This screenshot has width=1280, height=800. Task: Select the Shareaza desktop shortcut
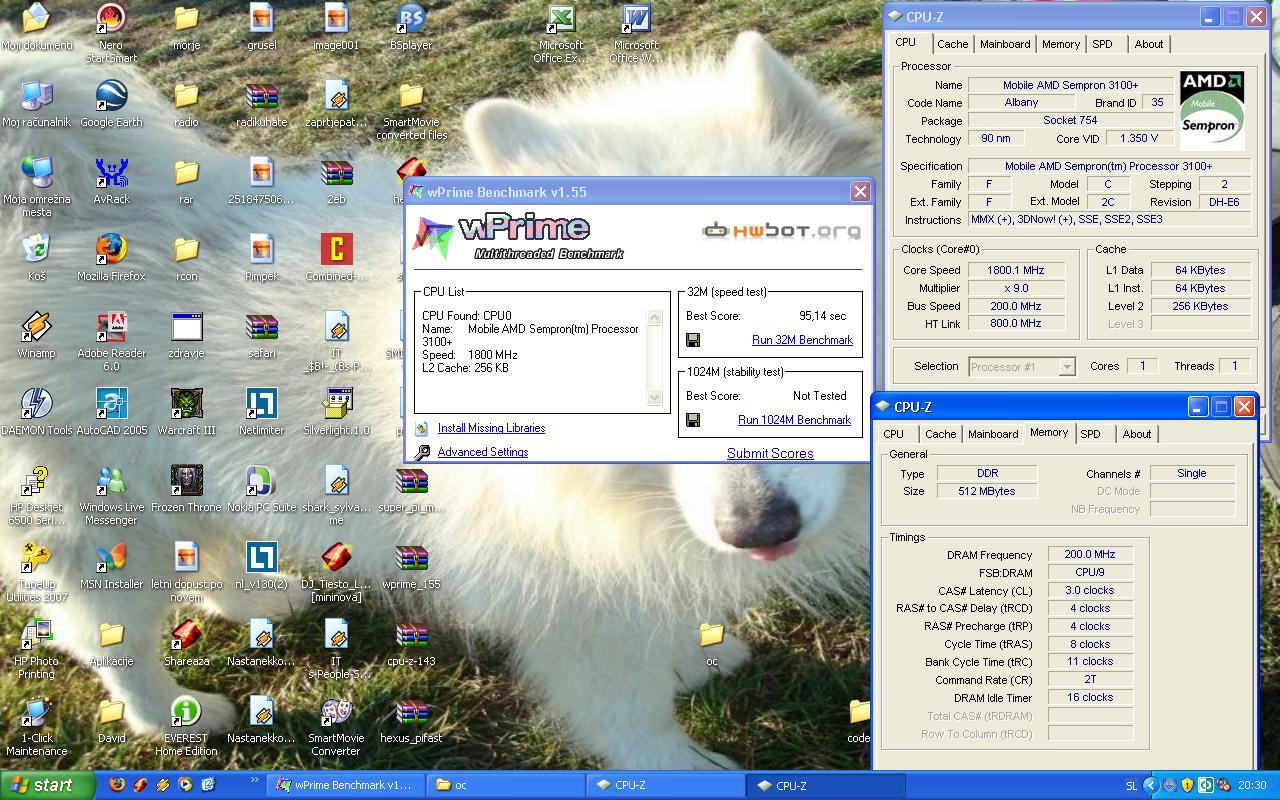pos(186,634)
